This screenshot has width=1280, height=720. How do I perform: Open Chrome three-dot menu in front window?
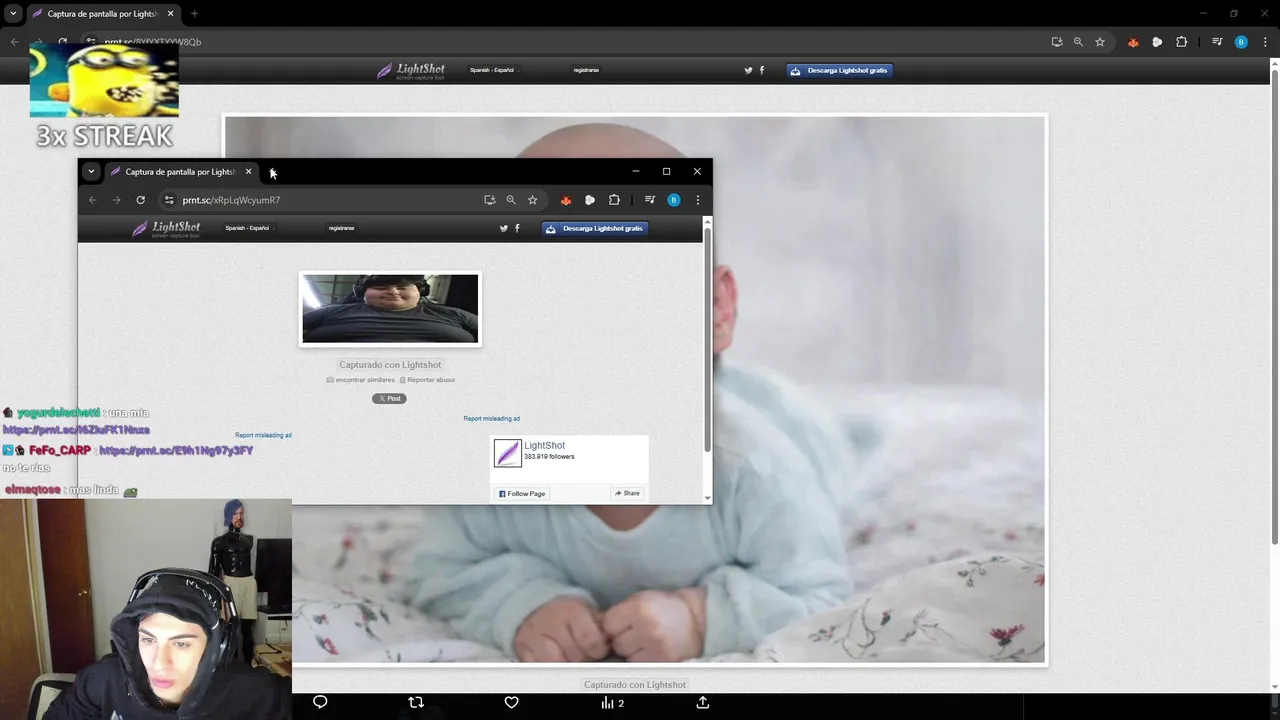(x=698, y=200)
